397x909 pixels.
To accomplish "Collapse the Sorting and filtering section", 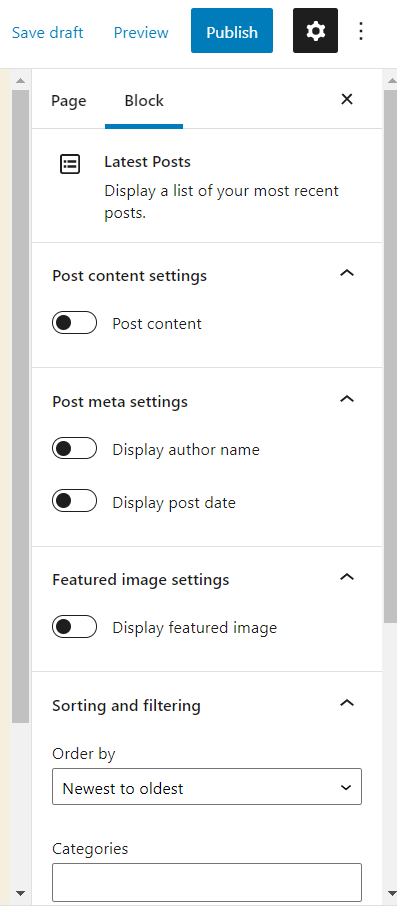I will point(347,703).
